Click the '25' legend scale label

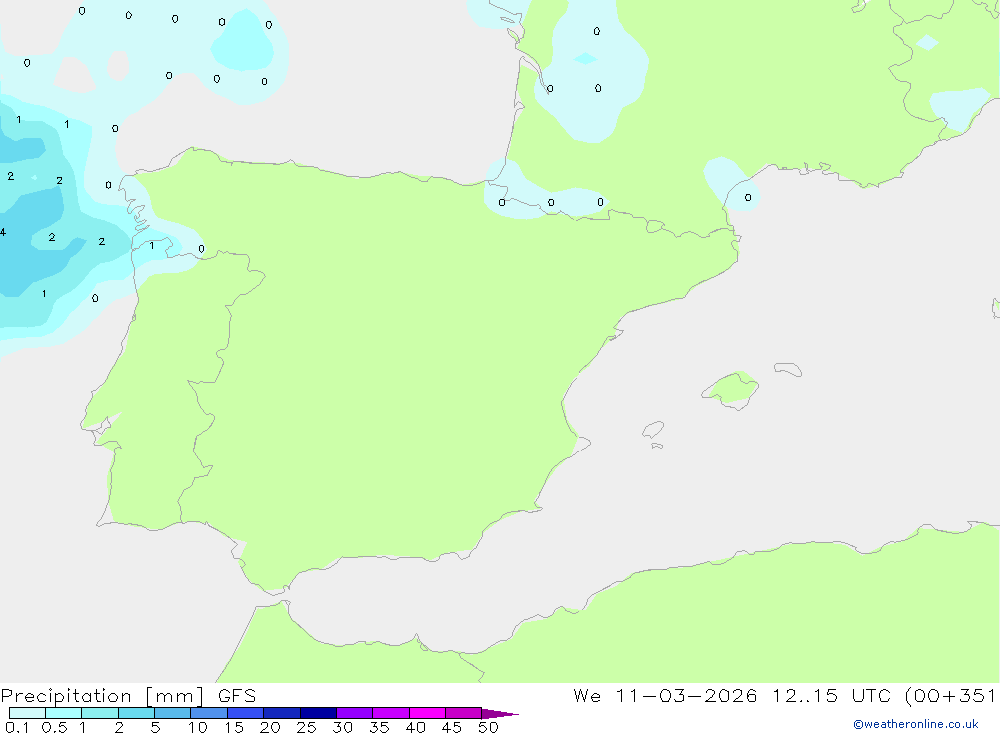pos(306,727)
